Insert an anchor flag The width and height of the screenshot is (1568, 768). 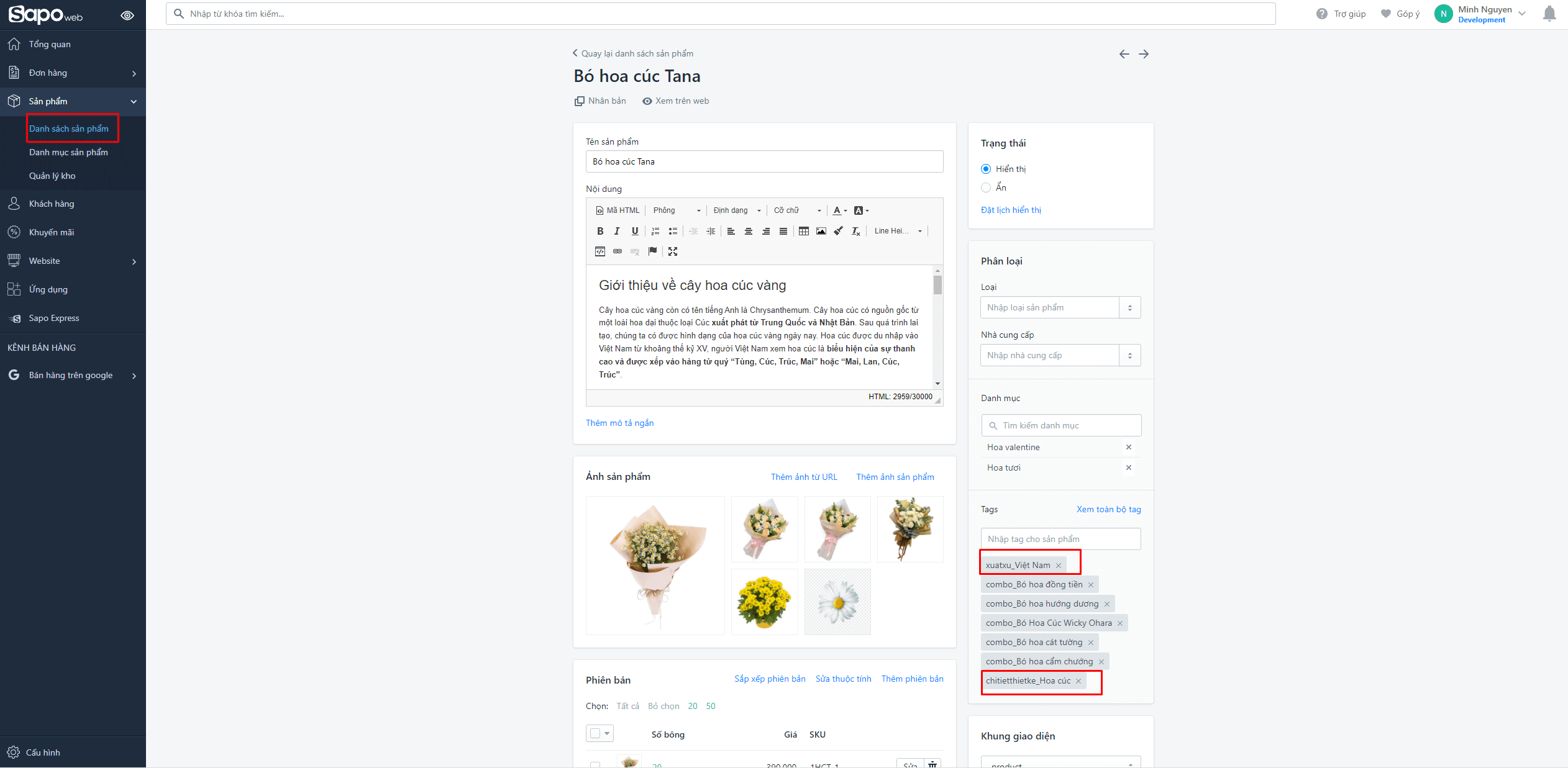point(652,251)
